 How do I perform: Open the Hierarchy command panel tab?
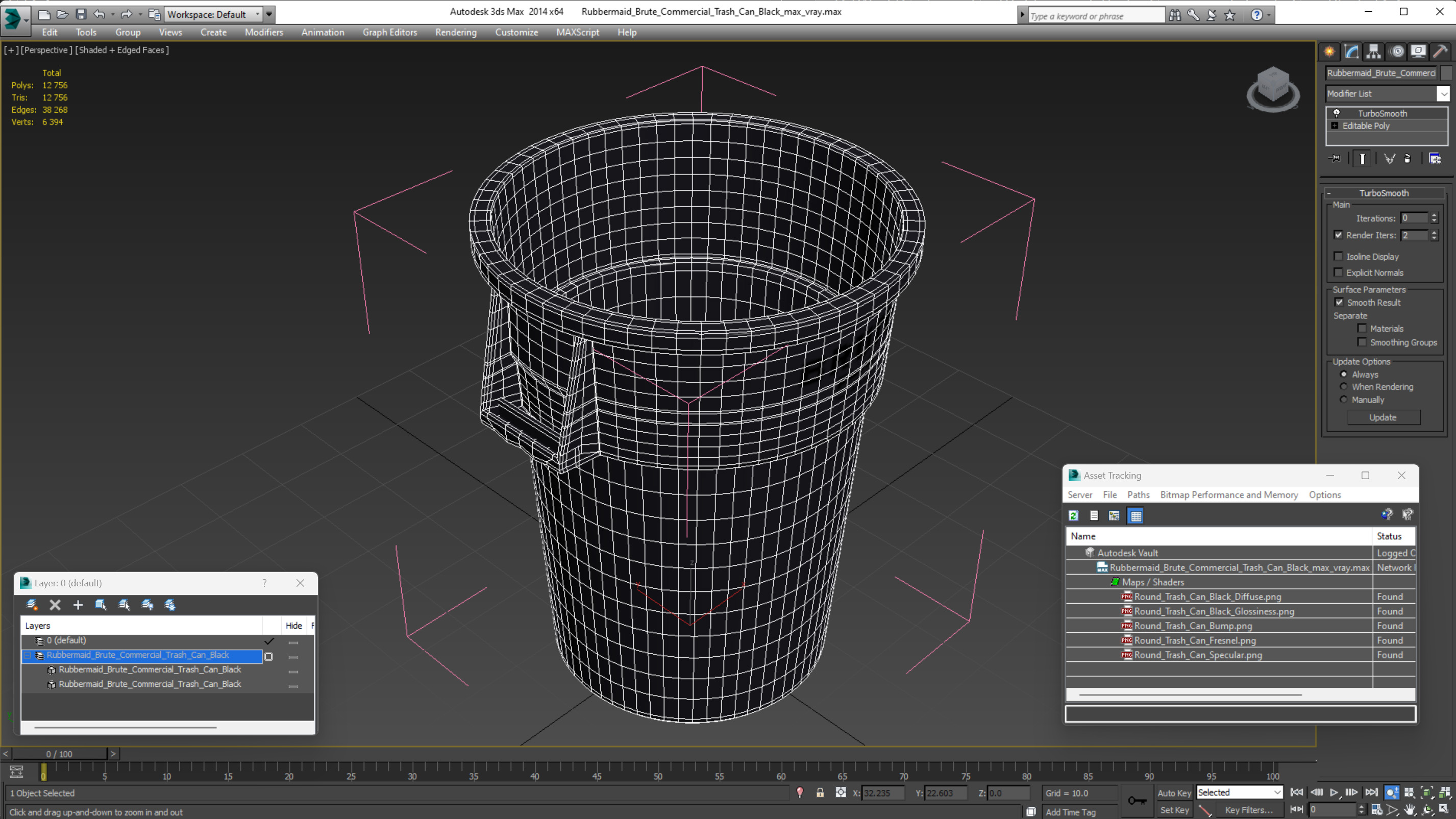click(1373, 52)
